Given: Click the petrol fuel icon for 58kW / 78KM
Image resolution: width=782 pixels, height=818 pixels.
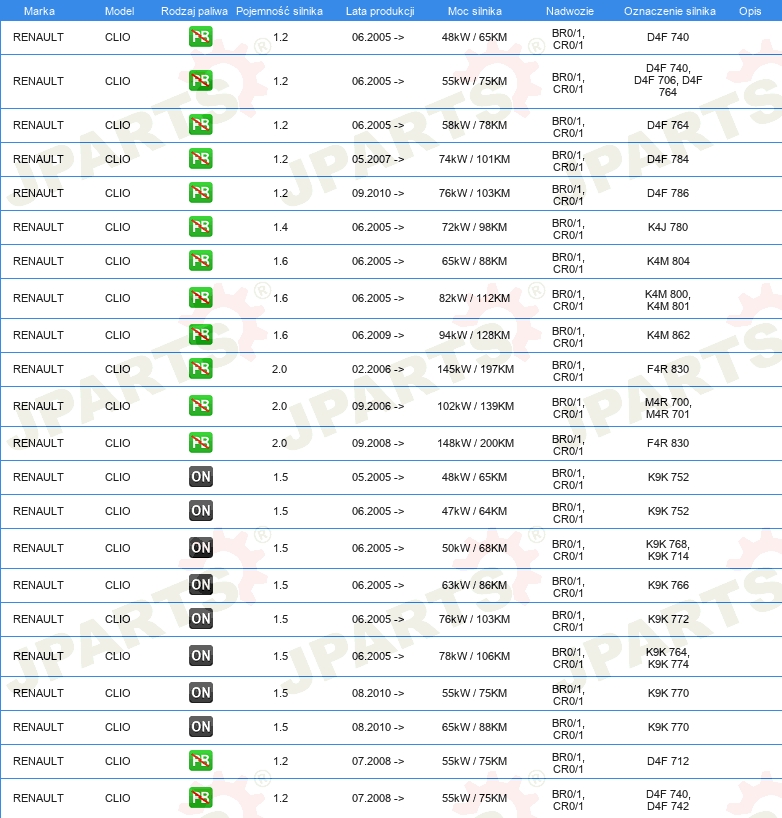Looking at the screenshot, I should pyautogui.click(x=200, y=125).
